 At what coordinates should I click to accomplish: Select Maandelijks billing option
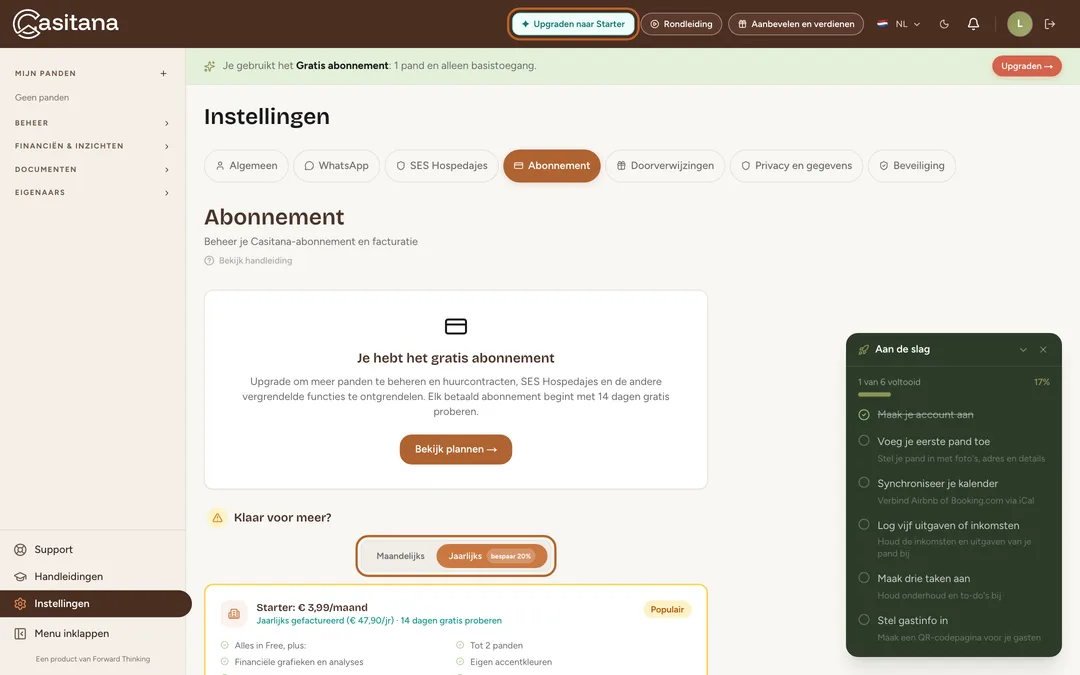point(400,556)
